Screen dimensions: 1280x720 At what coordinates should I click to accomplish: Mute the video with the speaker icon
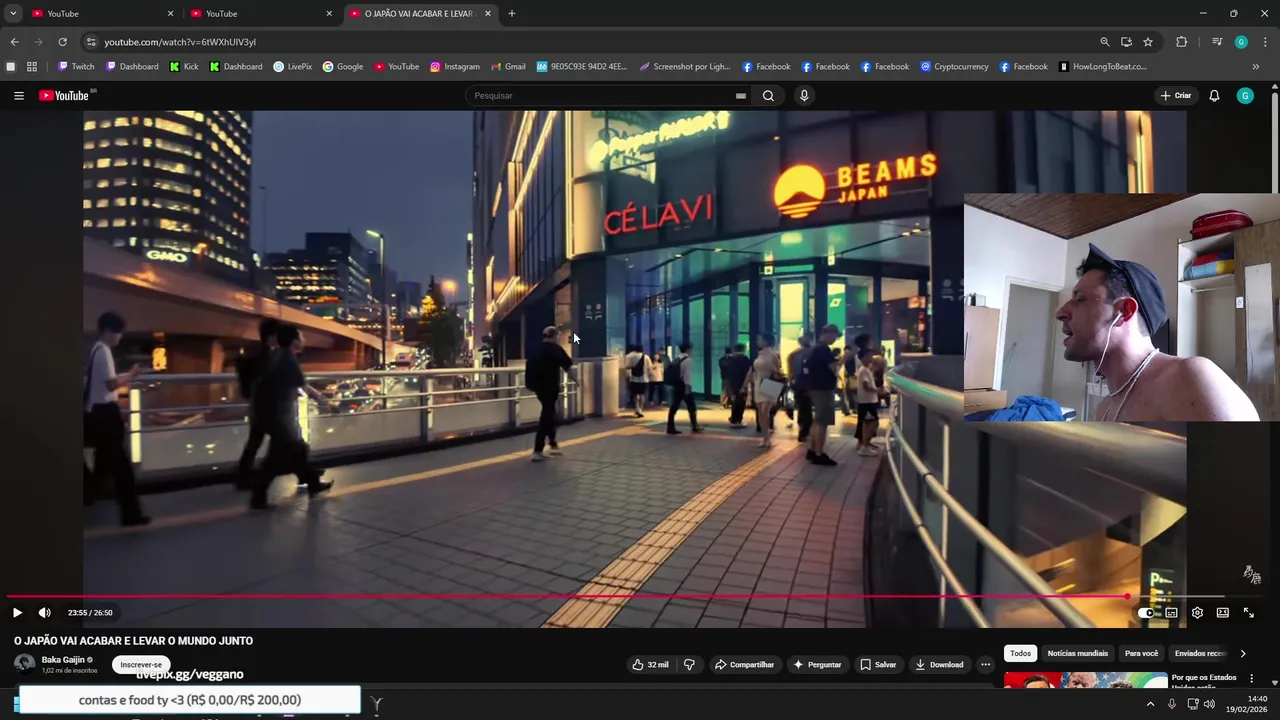coord(44,613)
